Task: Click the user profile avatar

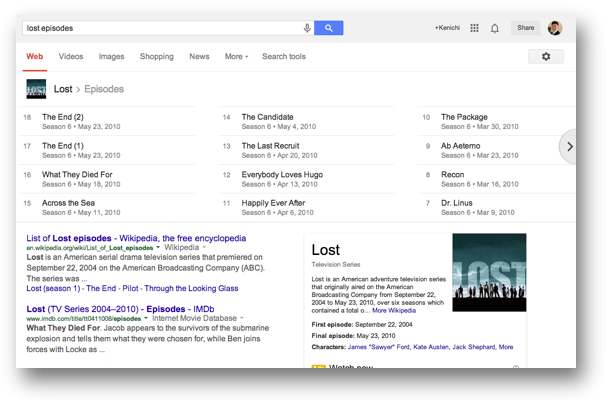Action: (x=555, y=28)
